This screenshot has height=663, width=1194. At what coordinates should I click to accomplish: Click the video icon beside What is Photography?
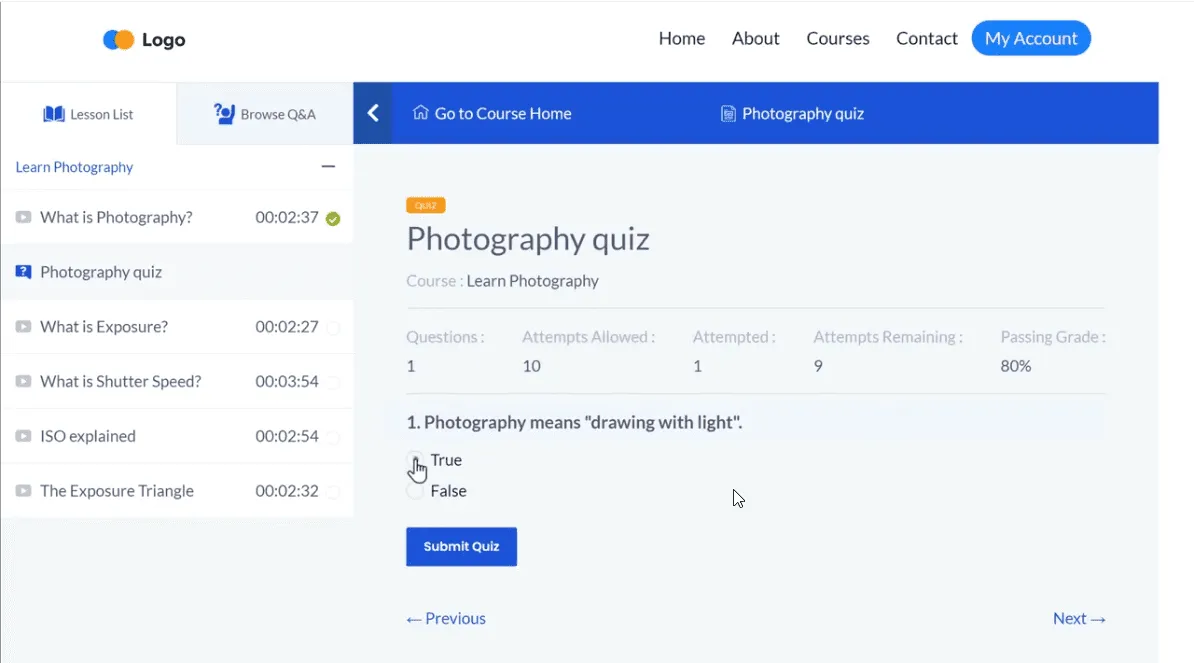[23, 217]
